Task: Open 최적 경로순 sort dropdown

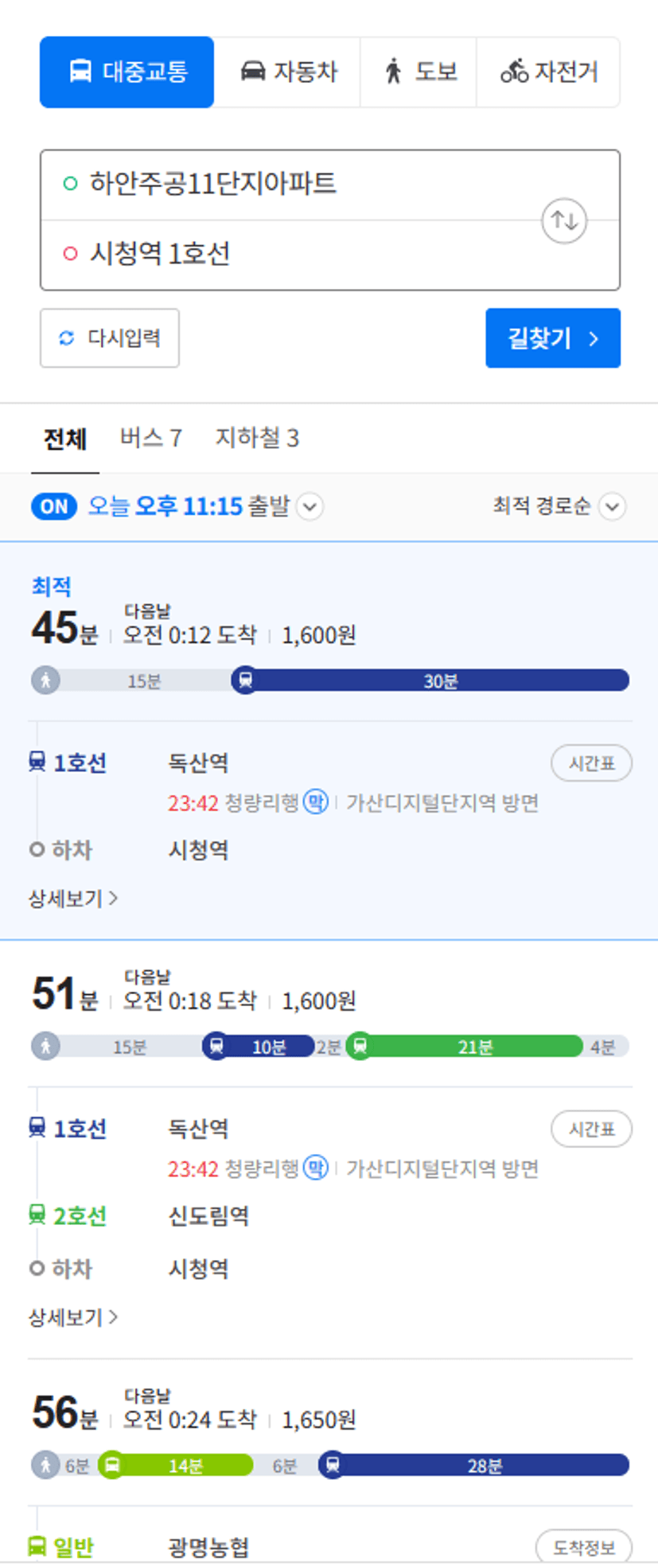Action: (x=559, y=506)
